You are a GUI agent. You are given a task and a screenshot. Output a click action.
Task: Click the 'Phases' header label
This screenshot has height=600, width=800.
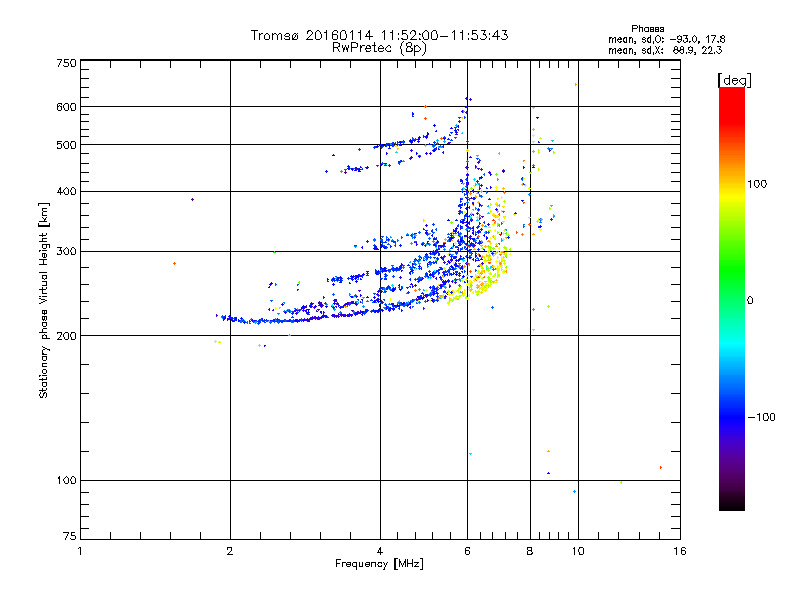[647, 29]
